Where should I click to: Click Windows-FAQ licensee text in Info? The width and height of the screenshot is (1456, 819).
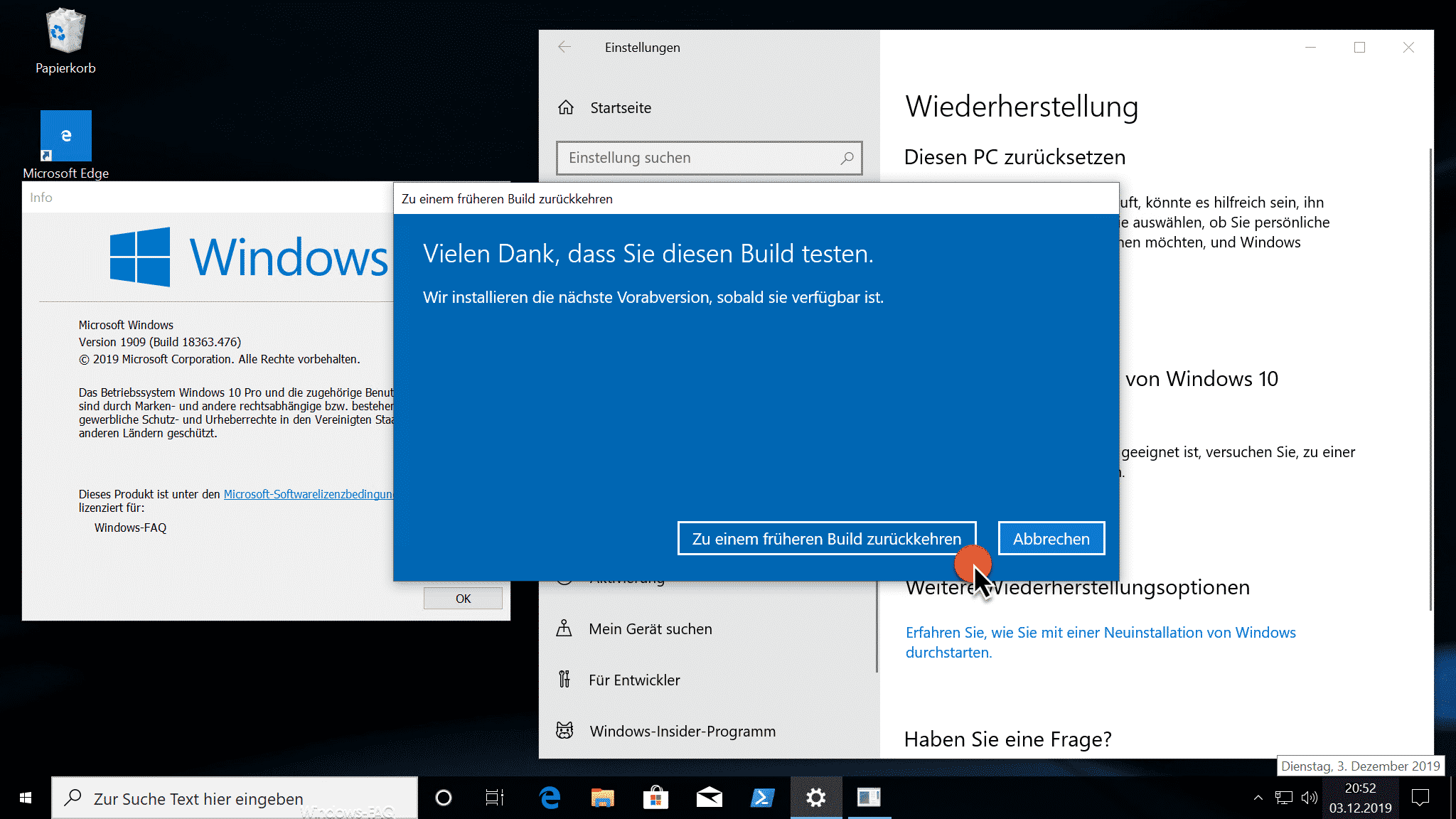pos(130,528)
